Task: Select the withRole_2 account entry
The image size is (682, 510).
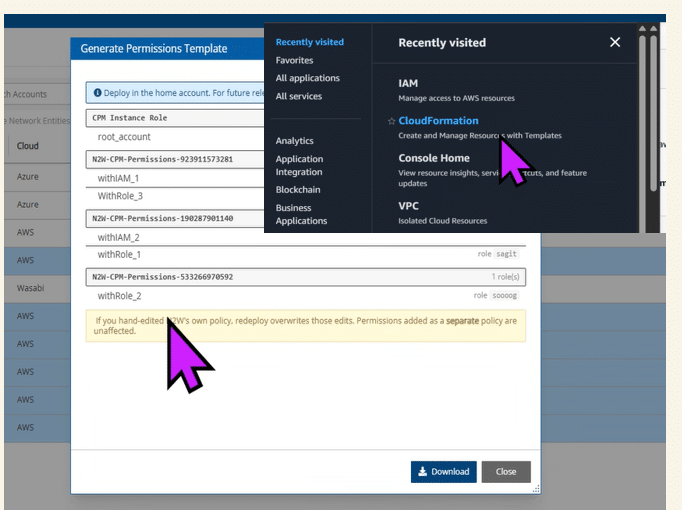Action: point(119,296)
